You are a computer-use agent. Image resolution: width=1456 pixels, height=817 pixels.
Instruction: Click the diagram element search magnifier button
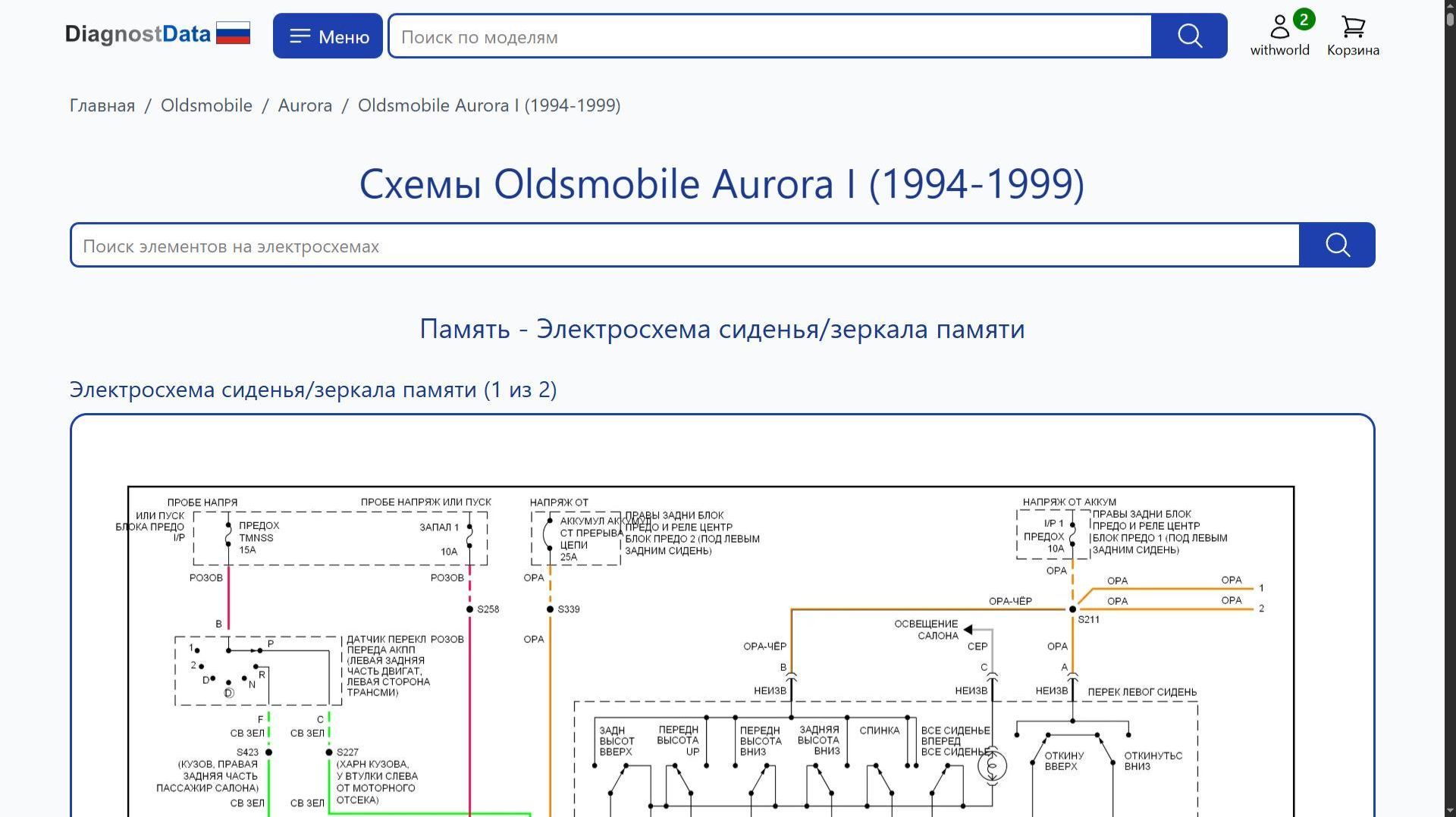click(x=1337, y=245)
